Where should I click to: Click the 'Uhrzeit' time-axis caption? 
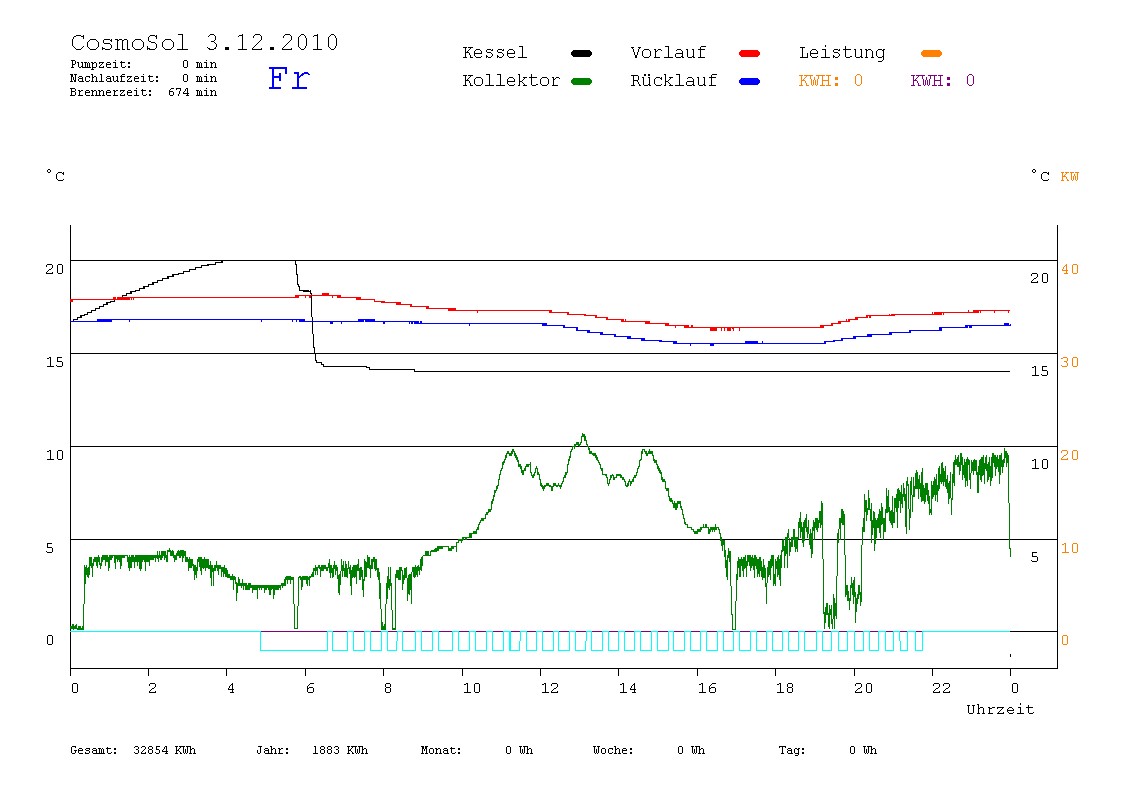tap(1000, 709)
